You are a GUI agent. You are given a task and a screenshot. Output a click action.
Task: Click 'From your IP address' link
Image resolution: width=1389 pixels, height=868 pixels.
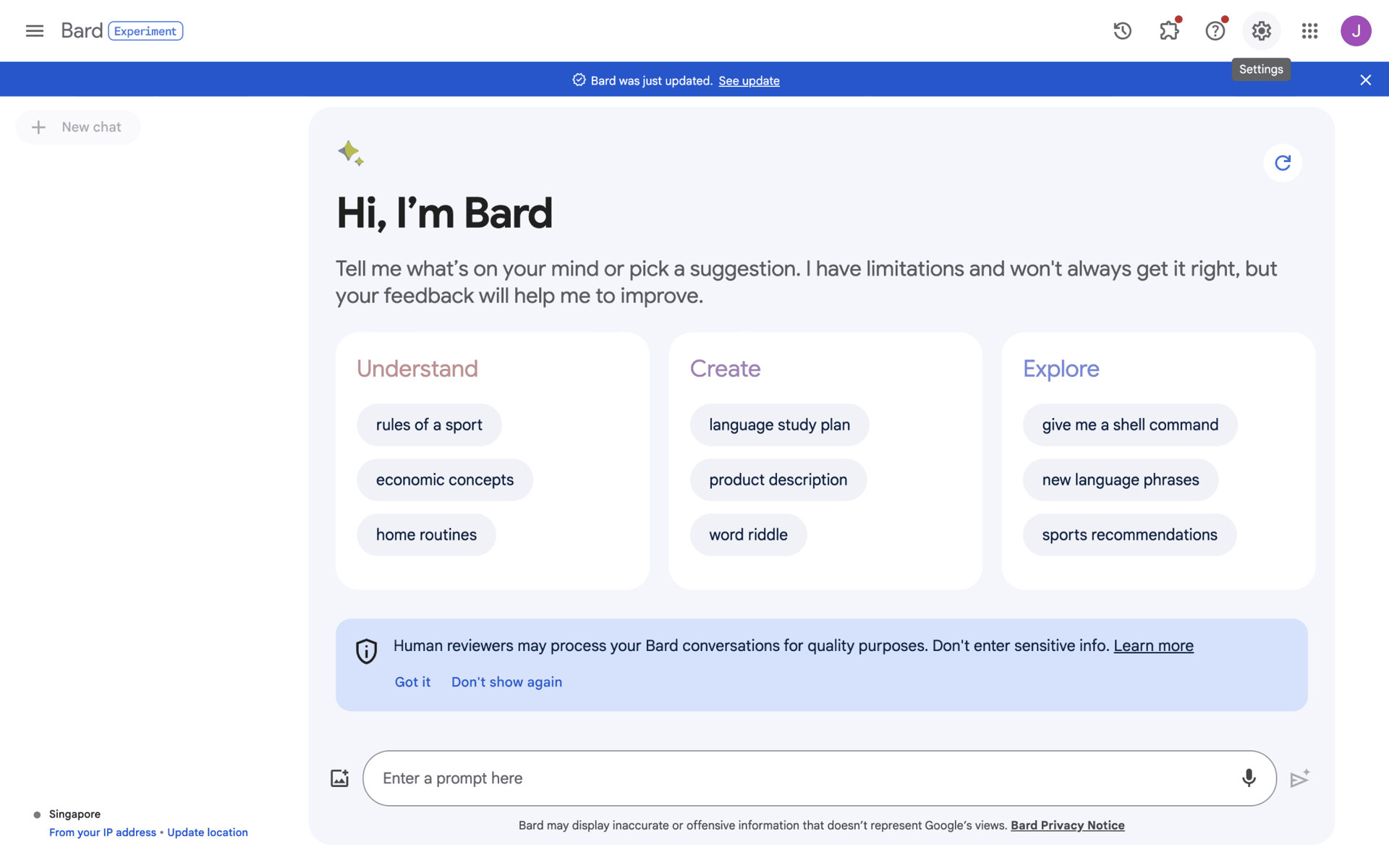click(102, 833)
